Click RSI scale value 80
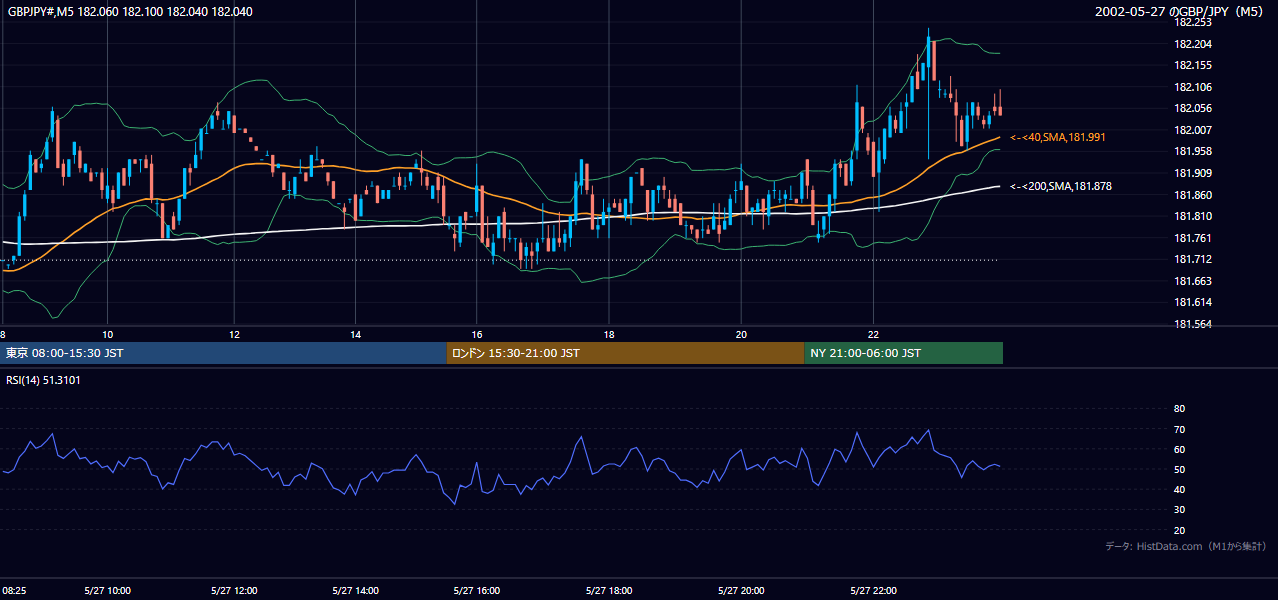The height and width of the screenshot is (600, 1278). (x=1179, y=409)
